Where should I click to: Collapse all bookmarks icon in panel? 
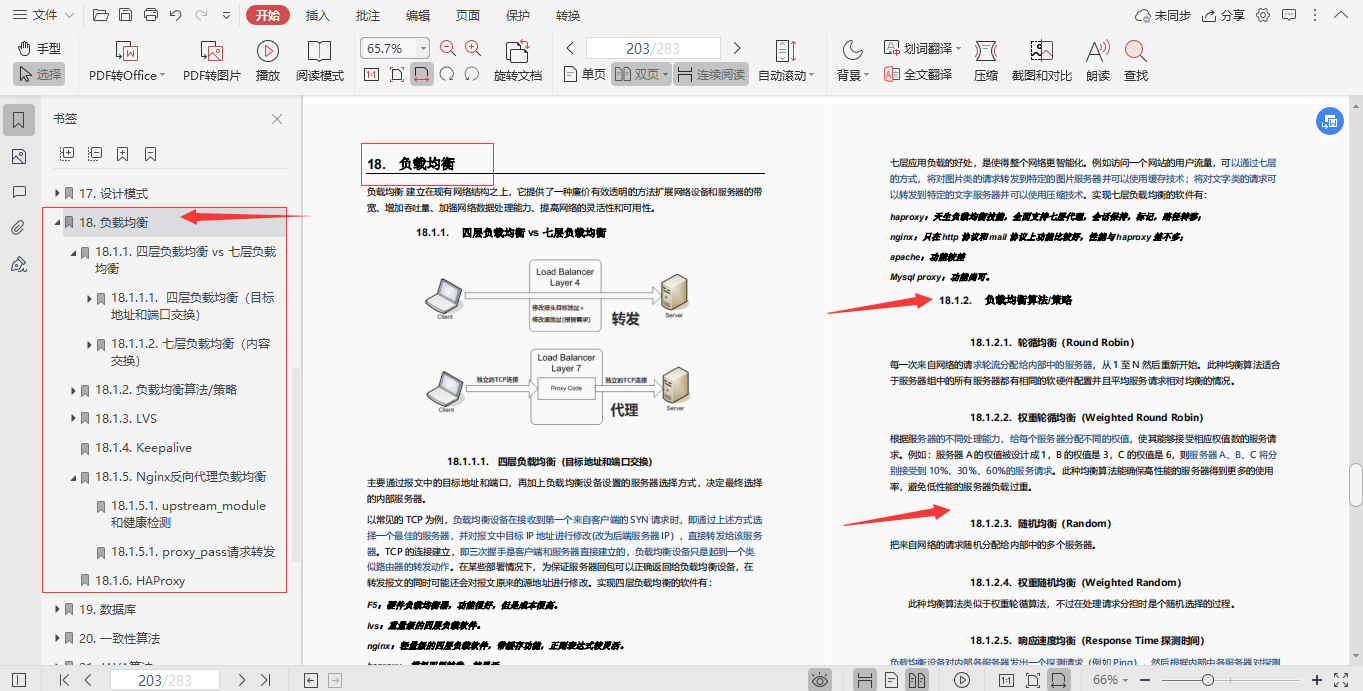pos(95,154)
